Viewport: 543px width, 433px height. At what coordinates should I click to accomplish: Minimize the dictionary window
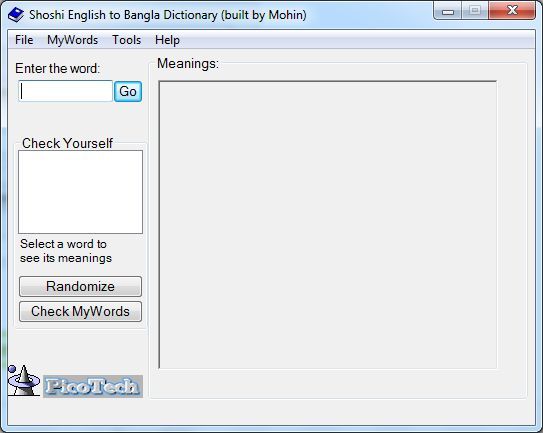pos(447,11)
